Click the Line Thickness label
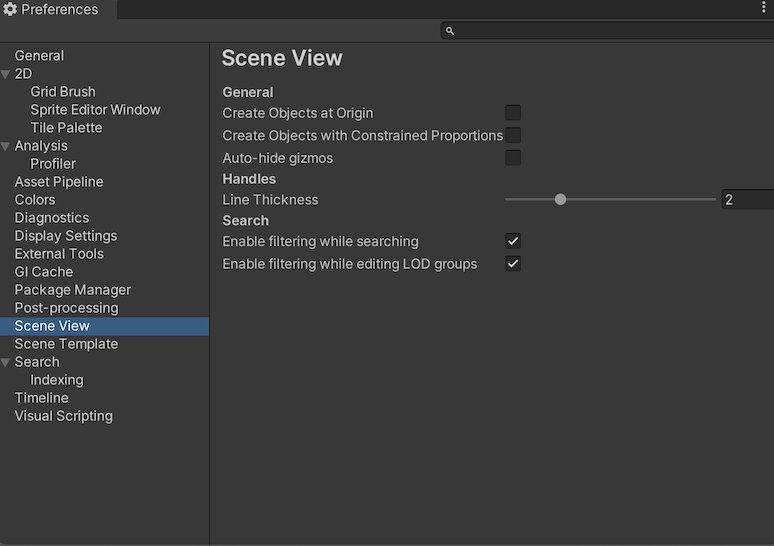The width and height of the screenshot is (774, 546). coord(270,200)
